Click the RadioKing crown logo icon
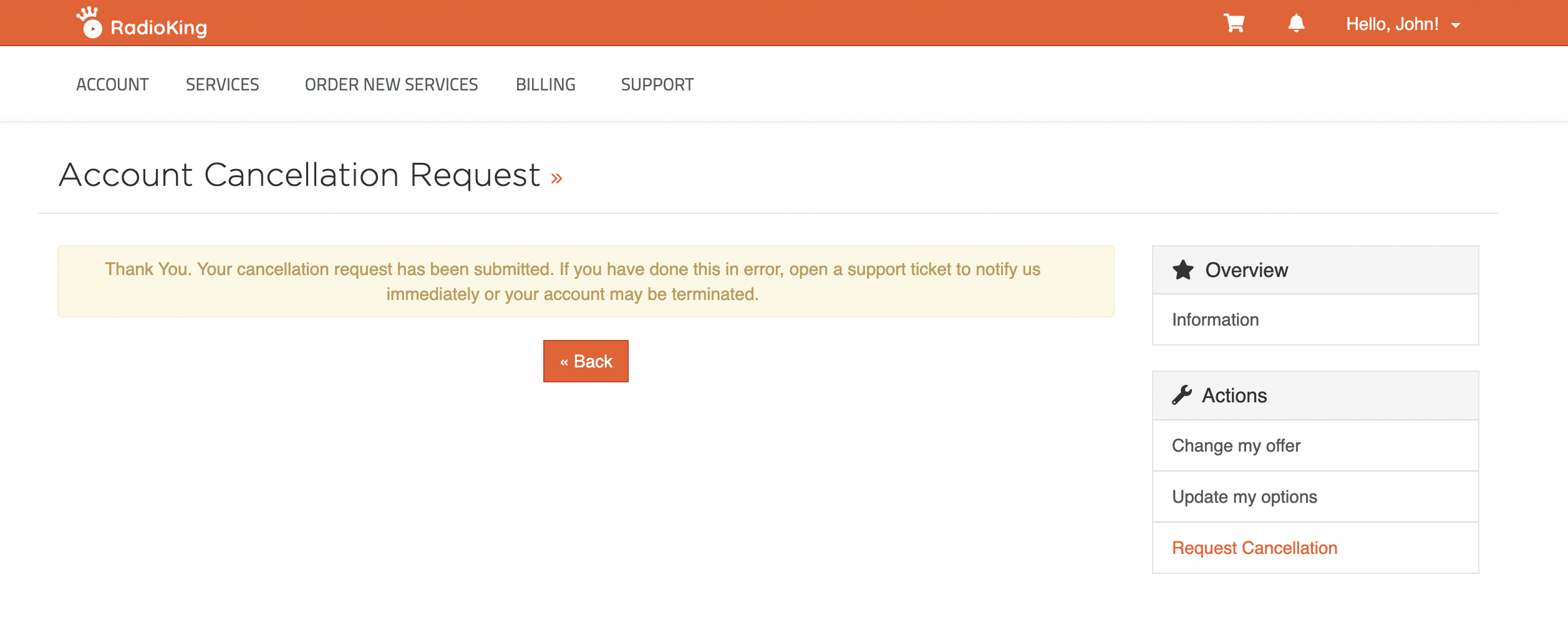The width and height of the screenshot is (1568, 635). (89, 22)
